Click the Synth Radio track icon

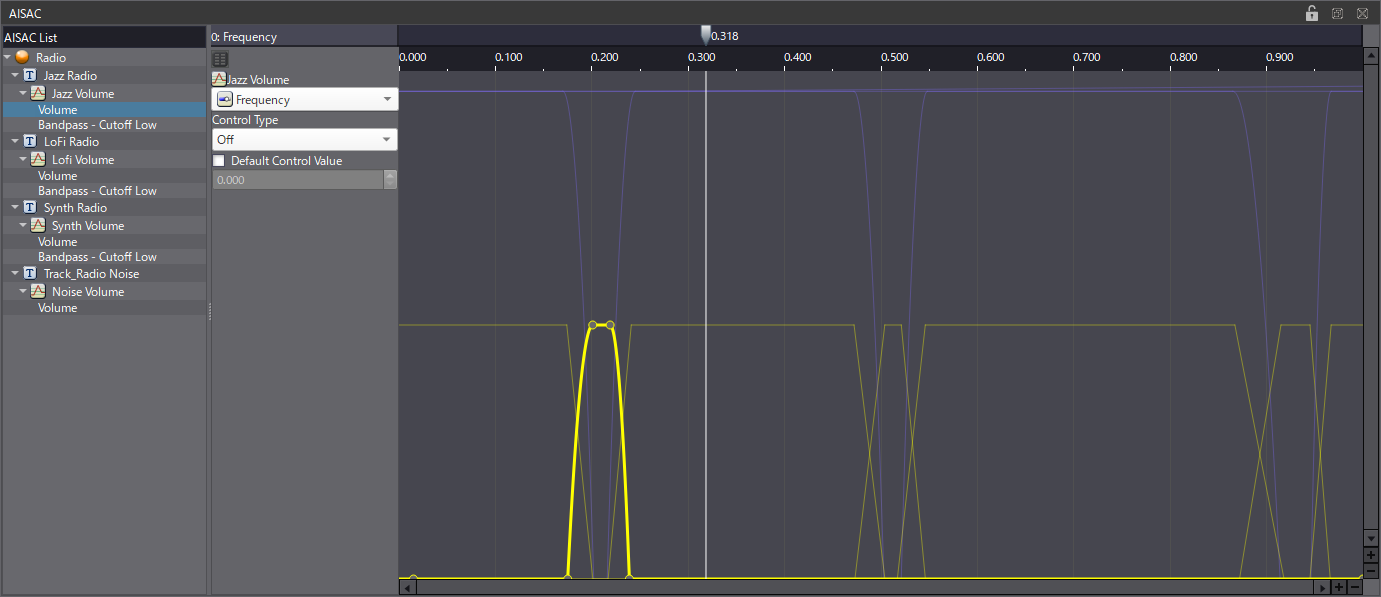pos(30,208)
